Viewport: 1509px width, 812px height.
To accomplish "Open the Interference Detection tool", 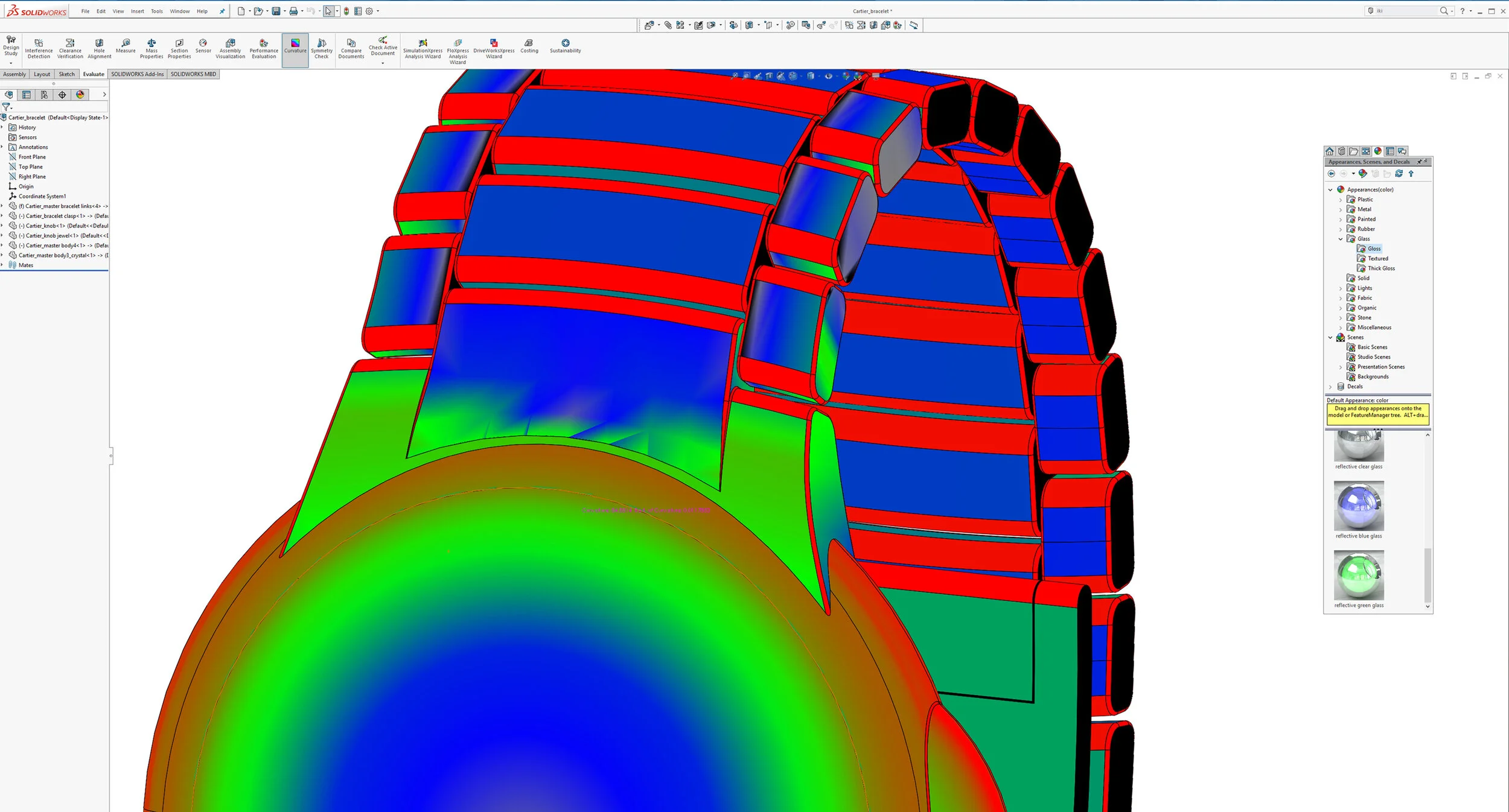I will (x=39, y=49).
